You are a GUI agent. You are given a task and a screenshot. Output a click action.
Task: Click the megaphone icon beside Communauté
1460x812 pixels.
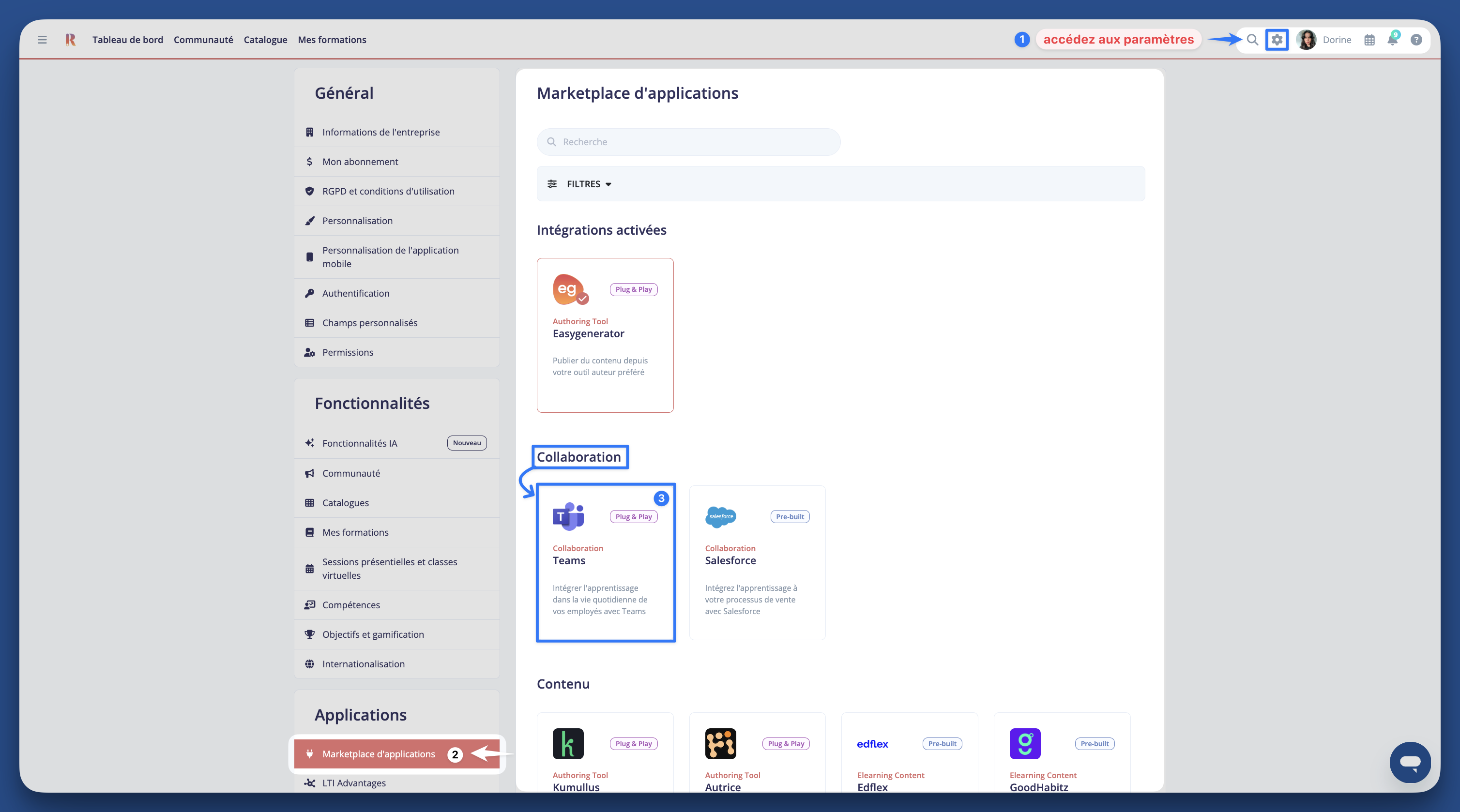[x=309, y=473]
